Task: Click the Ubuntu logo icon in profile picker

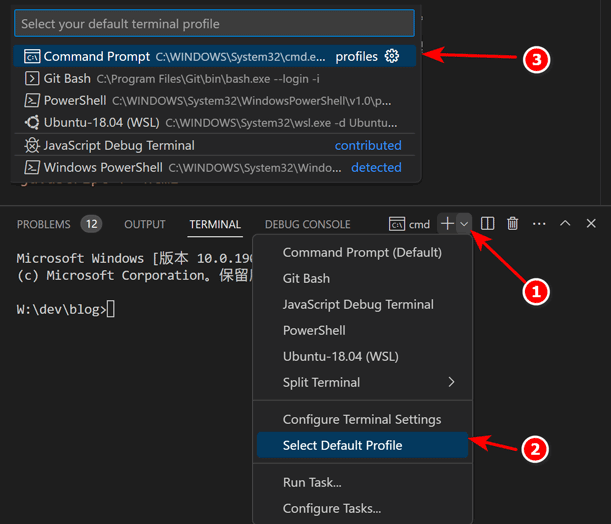Action: [x=32, y=123]
